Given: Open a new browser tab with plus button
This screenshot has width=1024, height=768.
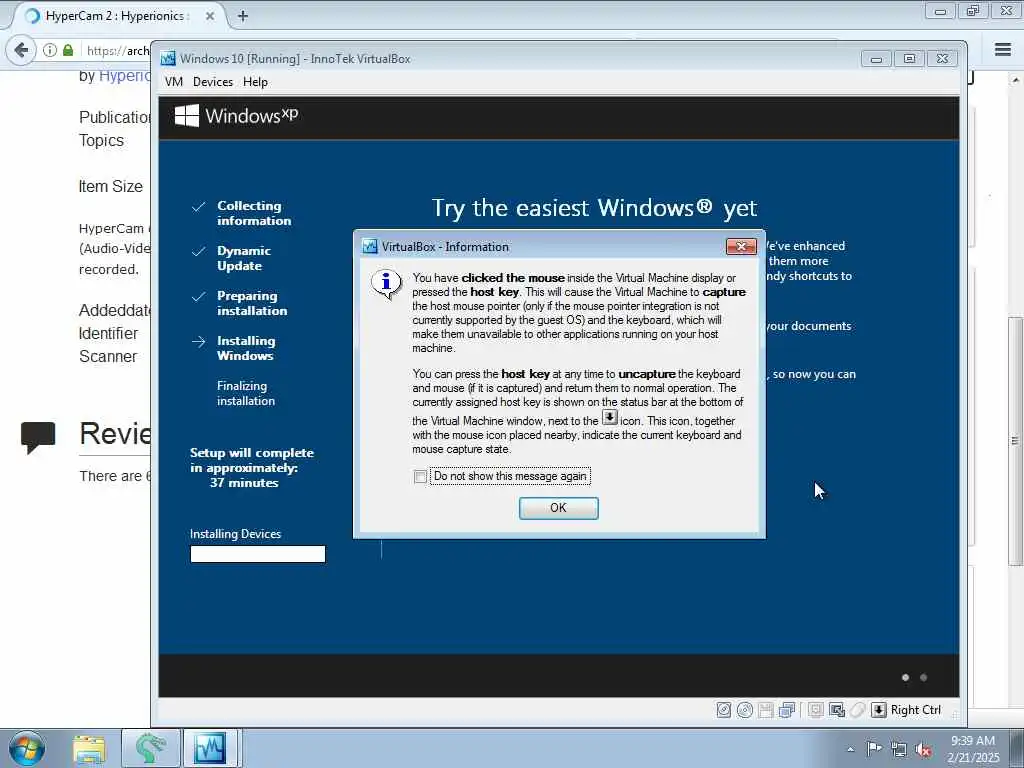Looking at the screenshot, I should [x=243, y=16].
